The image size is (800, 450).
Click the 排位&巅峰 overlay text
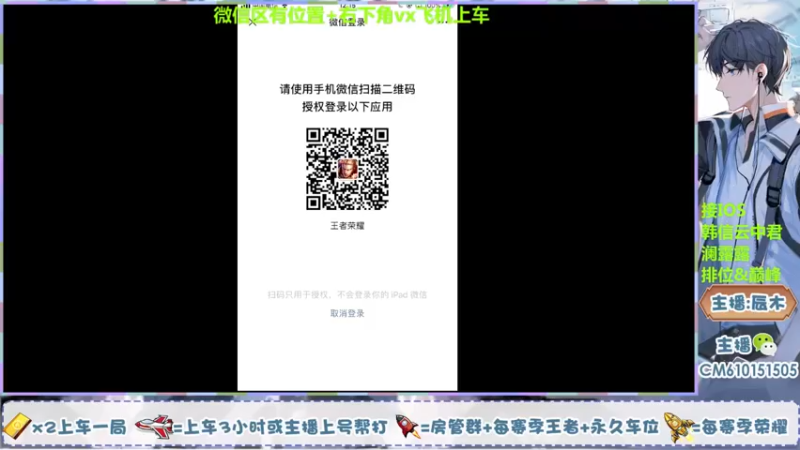[741, 276]
